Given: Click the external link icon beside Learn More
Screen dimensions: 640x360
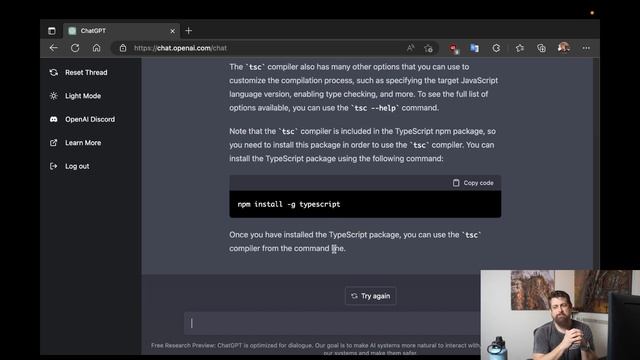Looking at the screenshot, I should pyautogui.click(x=53, y=143).
